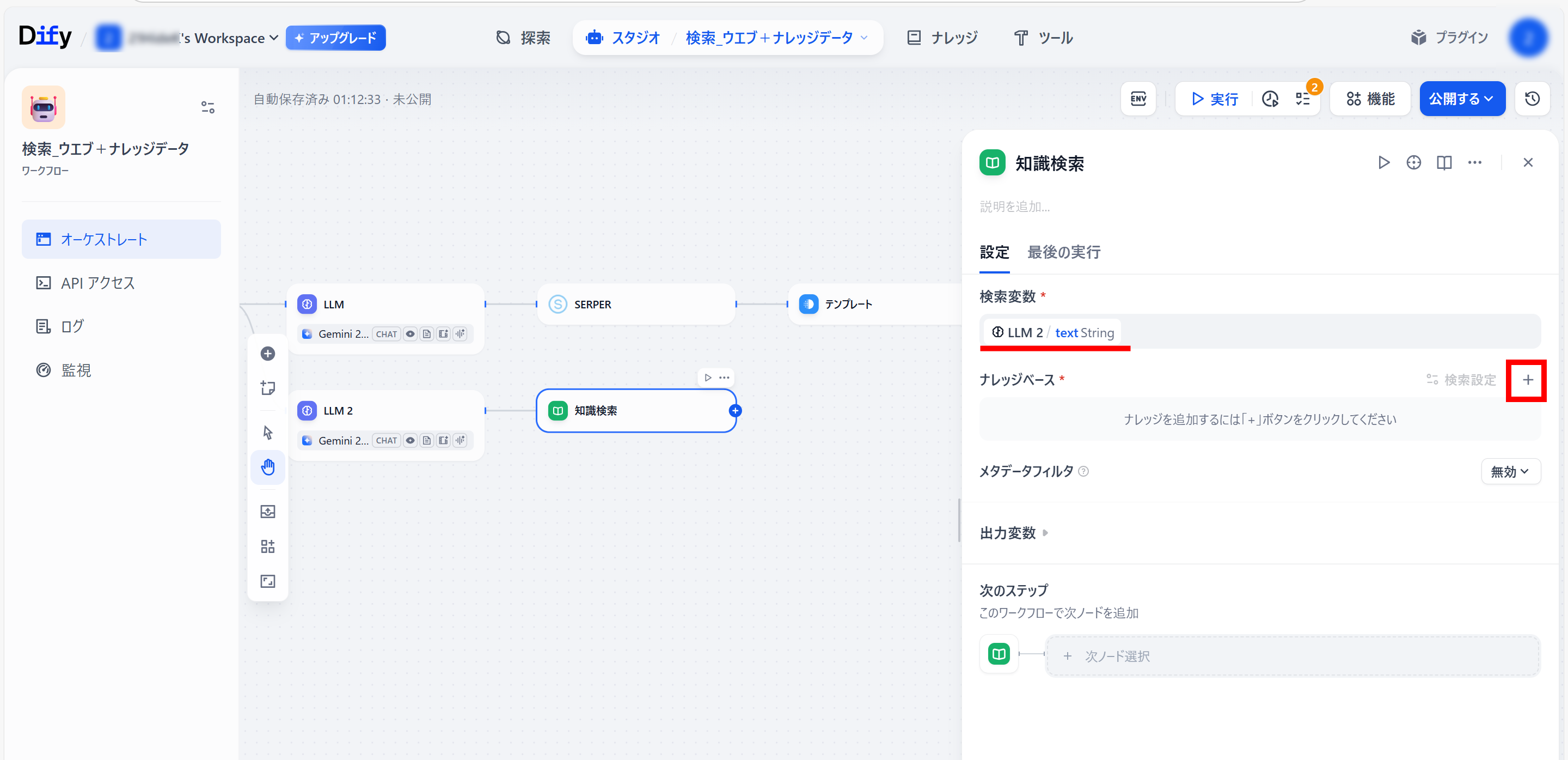Open API アクセス in sidebar

coord(97,283)
